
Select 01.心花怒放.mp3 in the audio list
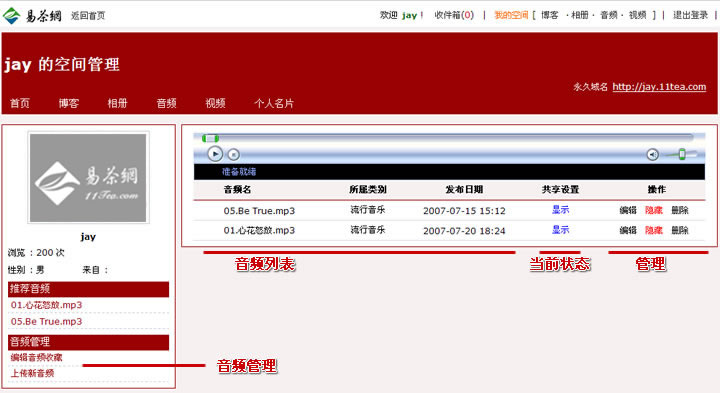[x=259, y=230]
